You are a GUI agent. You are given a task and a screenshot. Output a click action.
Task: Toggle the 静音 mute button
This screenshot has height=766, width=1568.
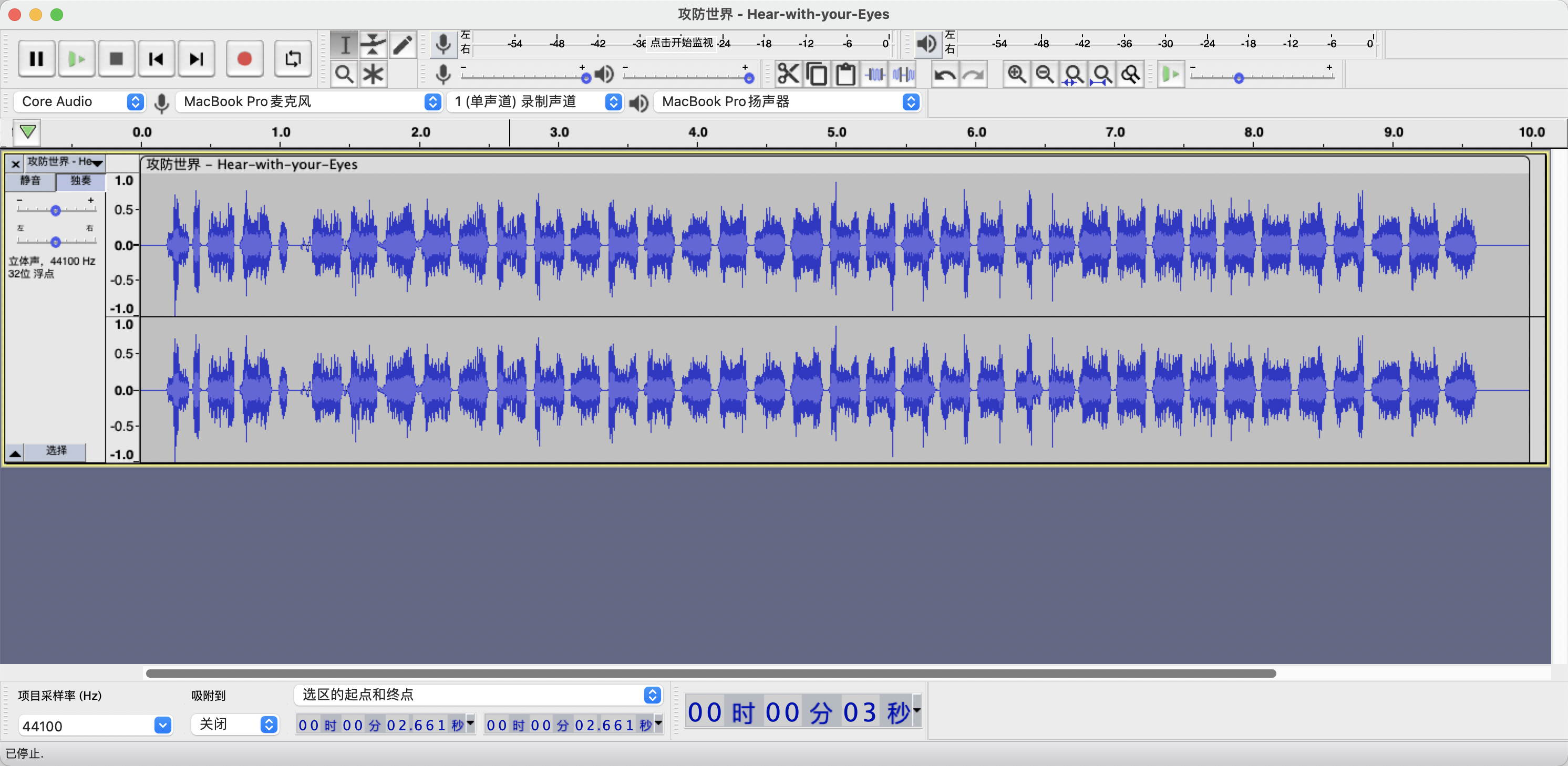point(30,181)
